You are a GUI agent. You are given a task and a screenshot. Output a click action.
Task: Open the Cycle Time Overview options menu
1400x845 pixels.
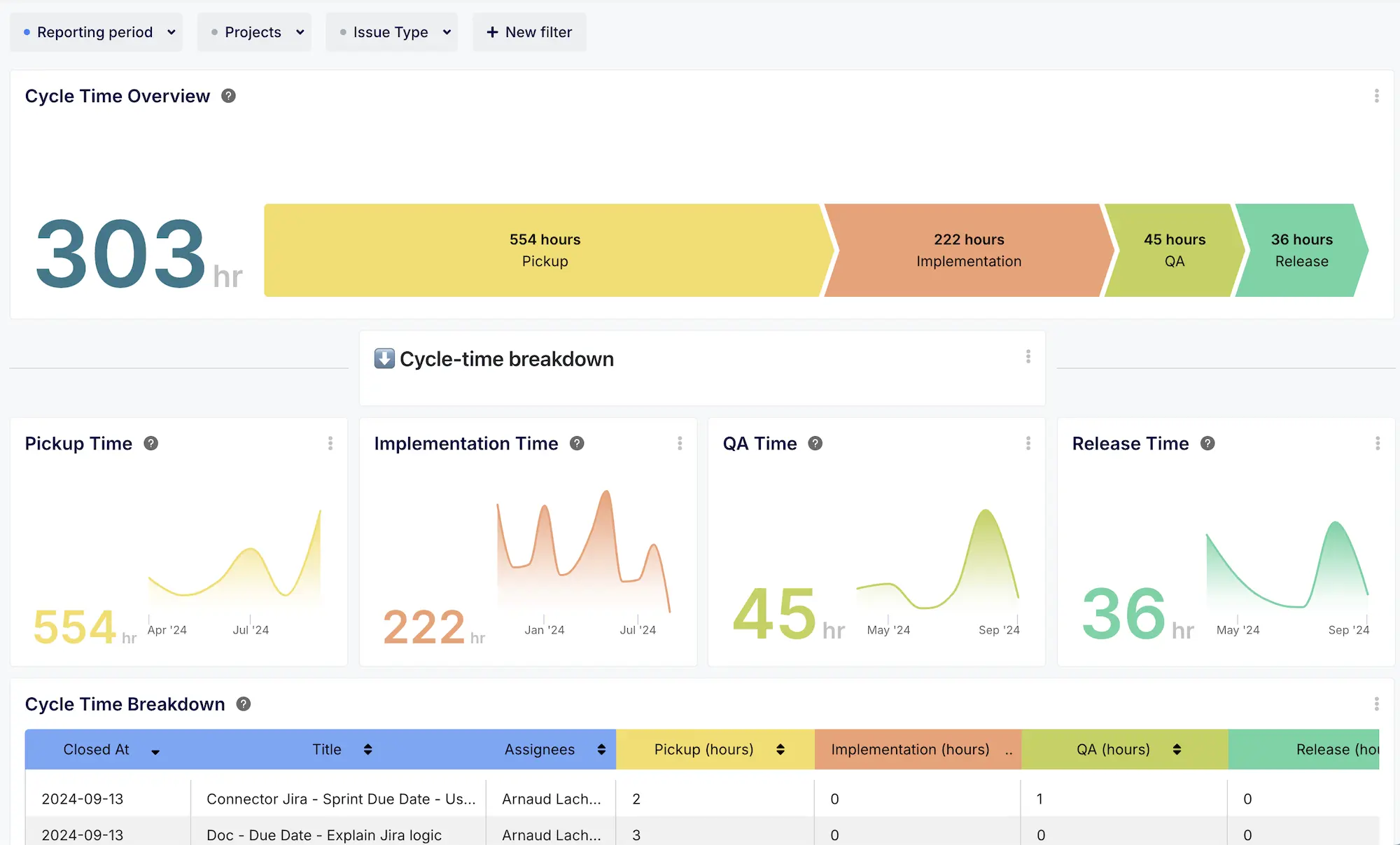[x=1377, y=96]
